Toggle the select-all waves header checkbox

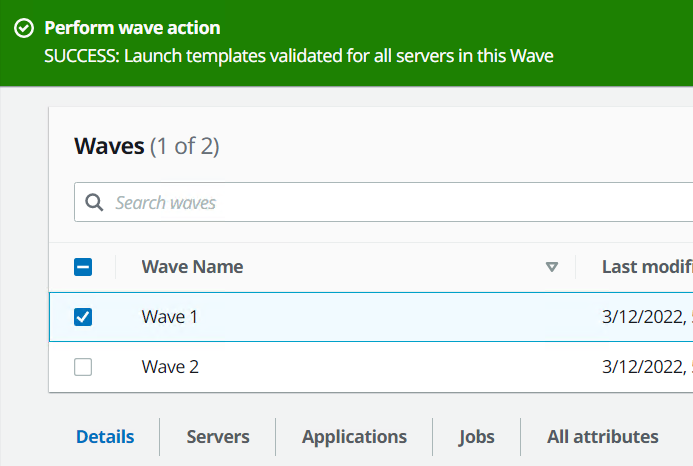[x=83, y=267]
